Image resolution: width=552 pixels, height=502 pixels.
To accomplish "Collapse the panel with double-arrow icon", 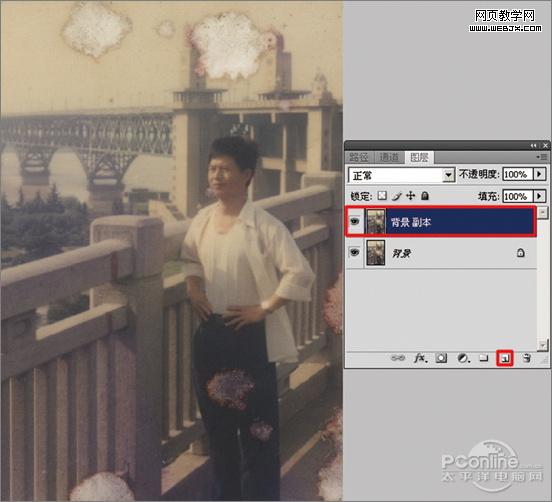I will (x=534, y=145).
